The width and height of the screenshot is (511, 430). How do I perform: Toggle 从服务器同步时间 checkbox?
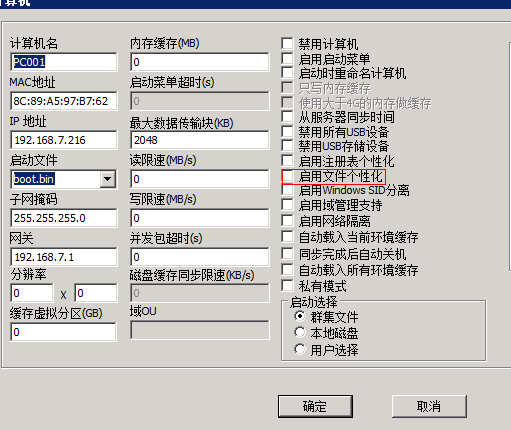pos(287,117)
